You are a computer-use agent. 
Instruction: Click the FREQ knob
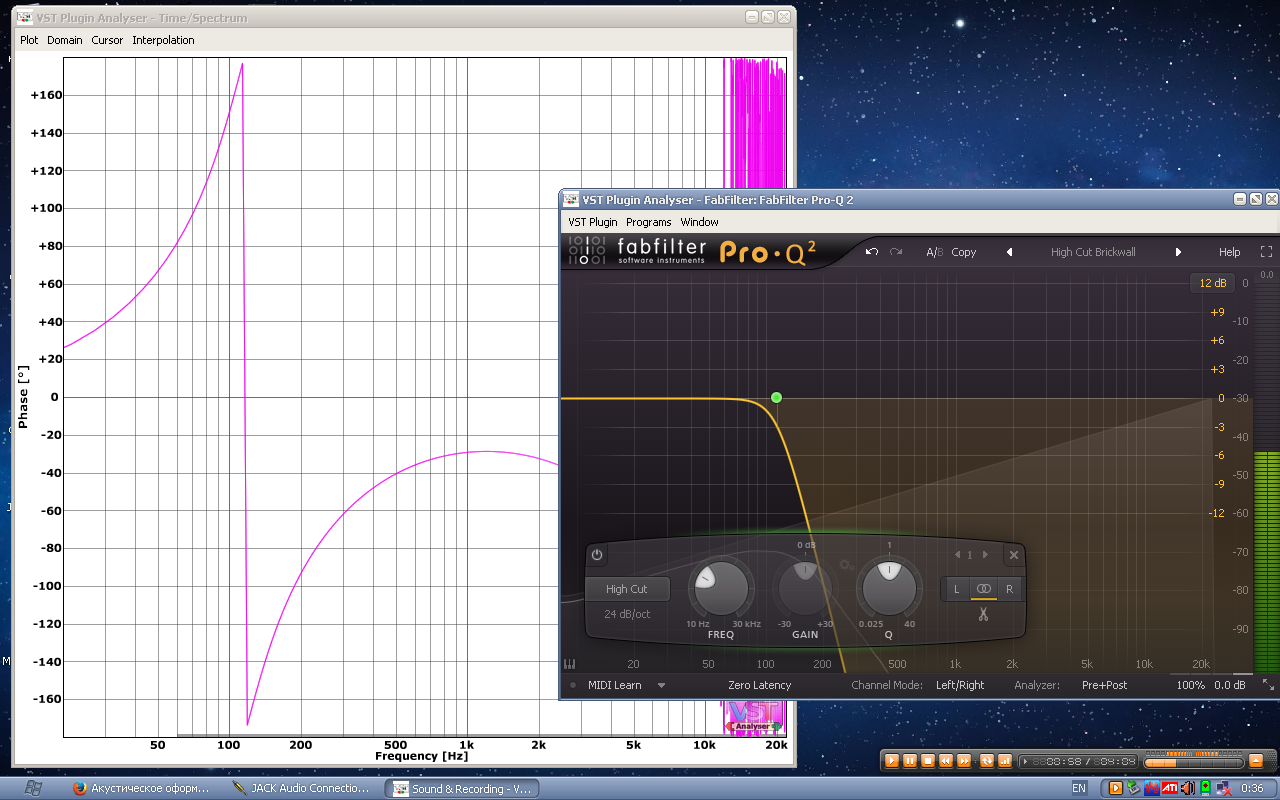pyautogui.click(x=720, y=588)
